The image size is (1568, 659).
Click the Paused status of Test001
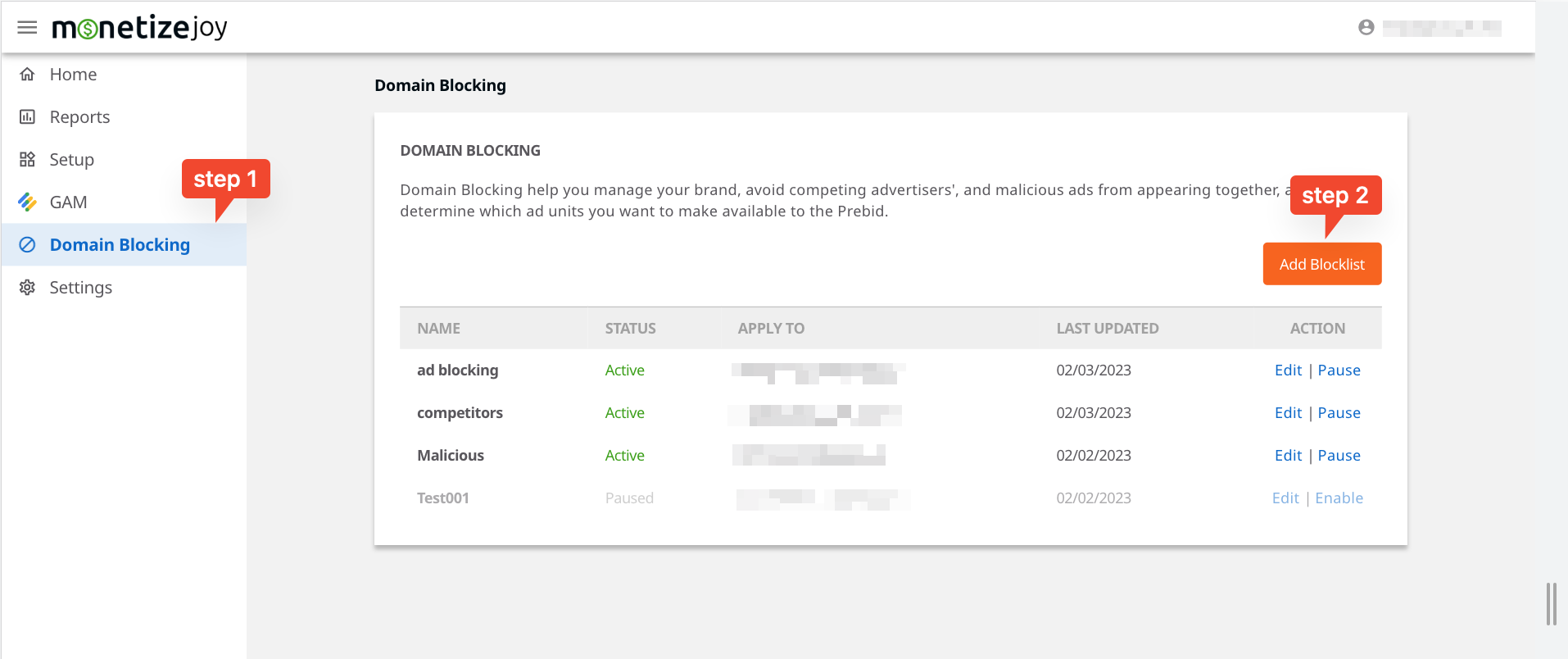point(629,498)
